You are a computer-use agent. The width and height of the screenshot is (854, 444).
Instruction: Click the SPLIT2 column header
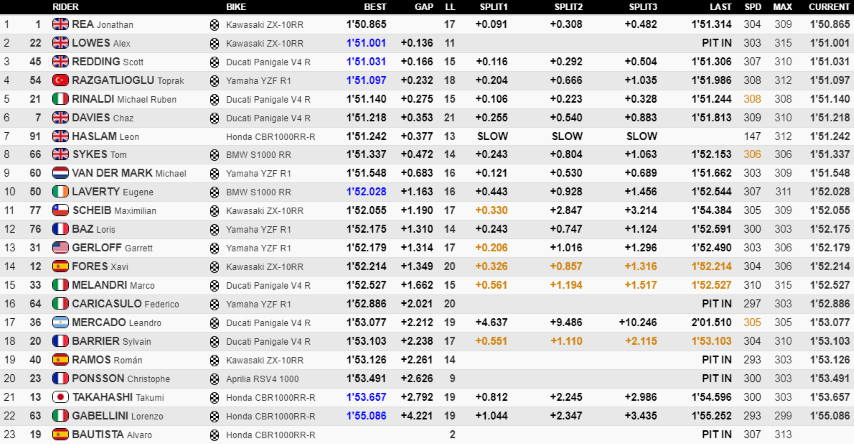point(568,7)
